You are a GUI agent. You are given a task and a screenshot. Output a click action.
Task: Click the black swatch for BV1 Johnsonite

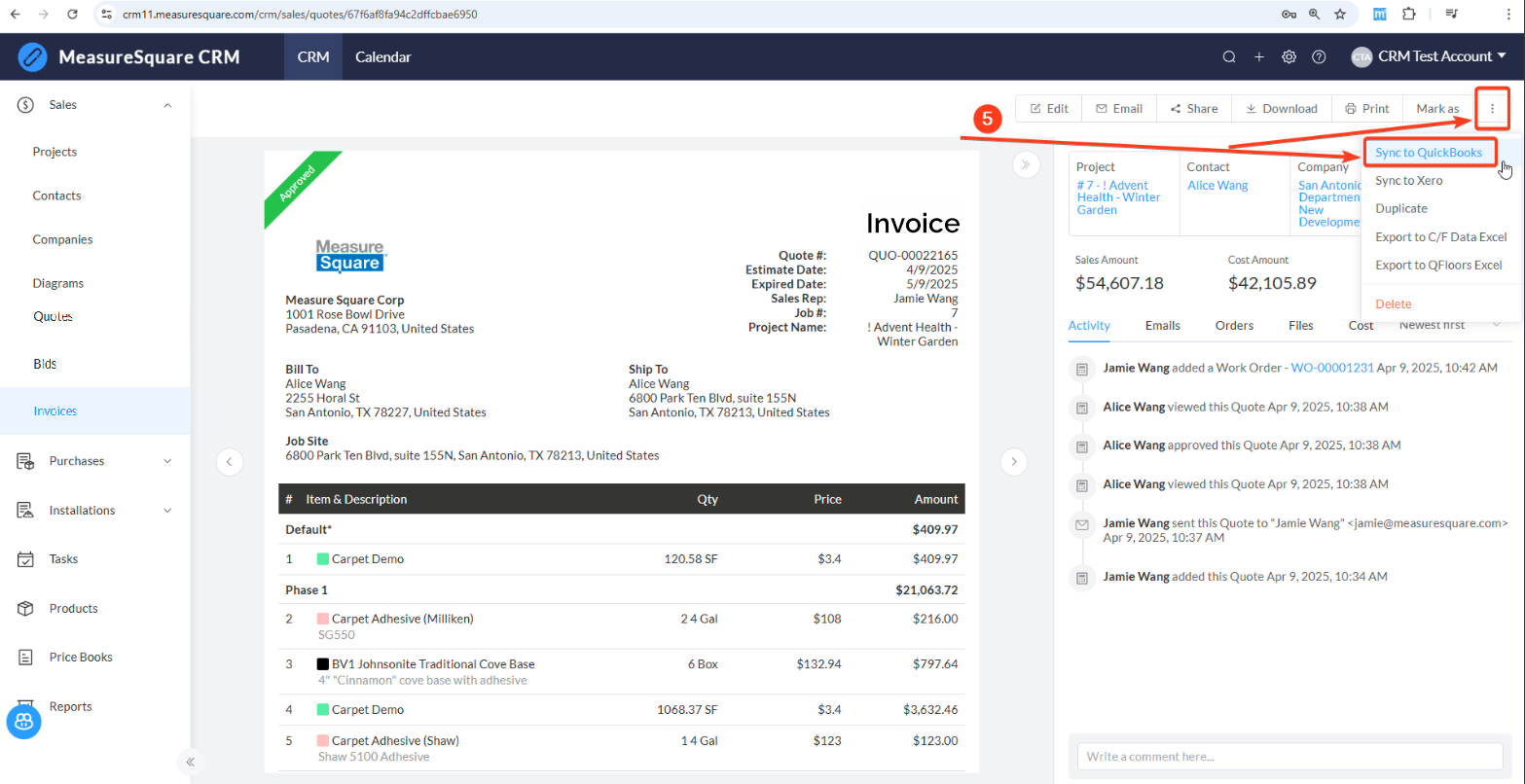pyautogui.click(x=323, y=664)
